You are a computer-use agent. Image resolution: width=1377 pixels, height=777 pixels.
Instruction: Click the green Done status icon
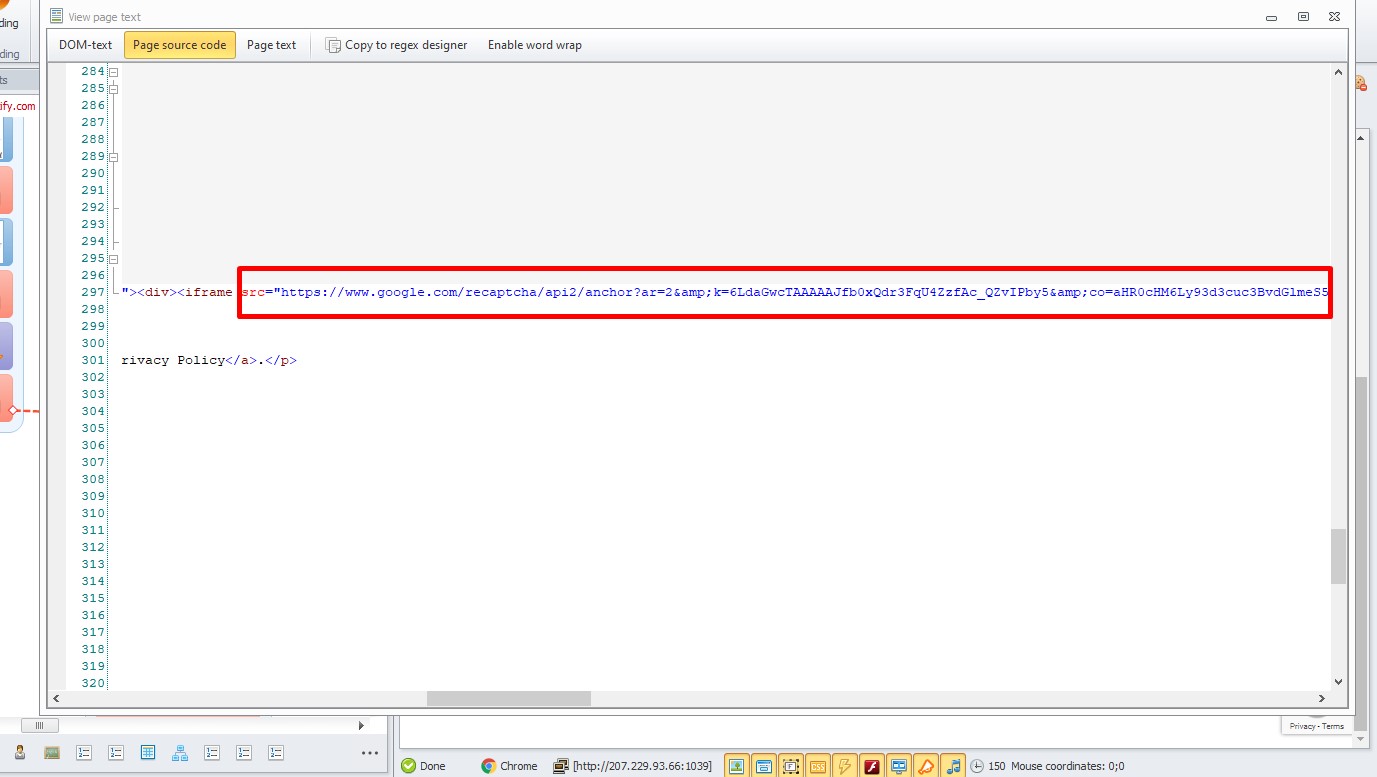tap(409, 766)
